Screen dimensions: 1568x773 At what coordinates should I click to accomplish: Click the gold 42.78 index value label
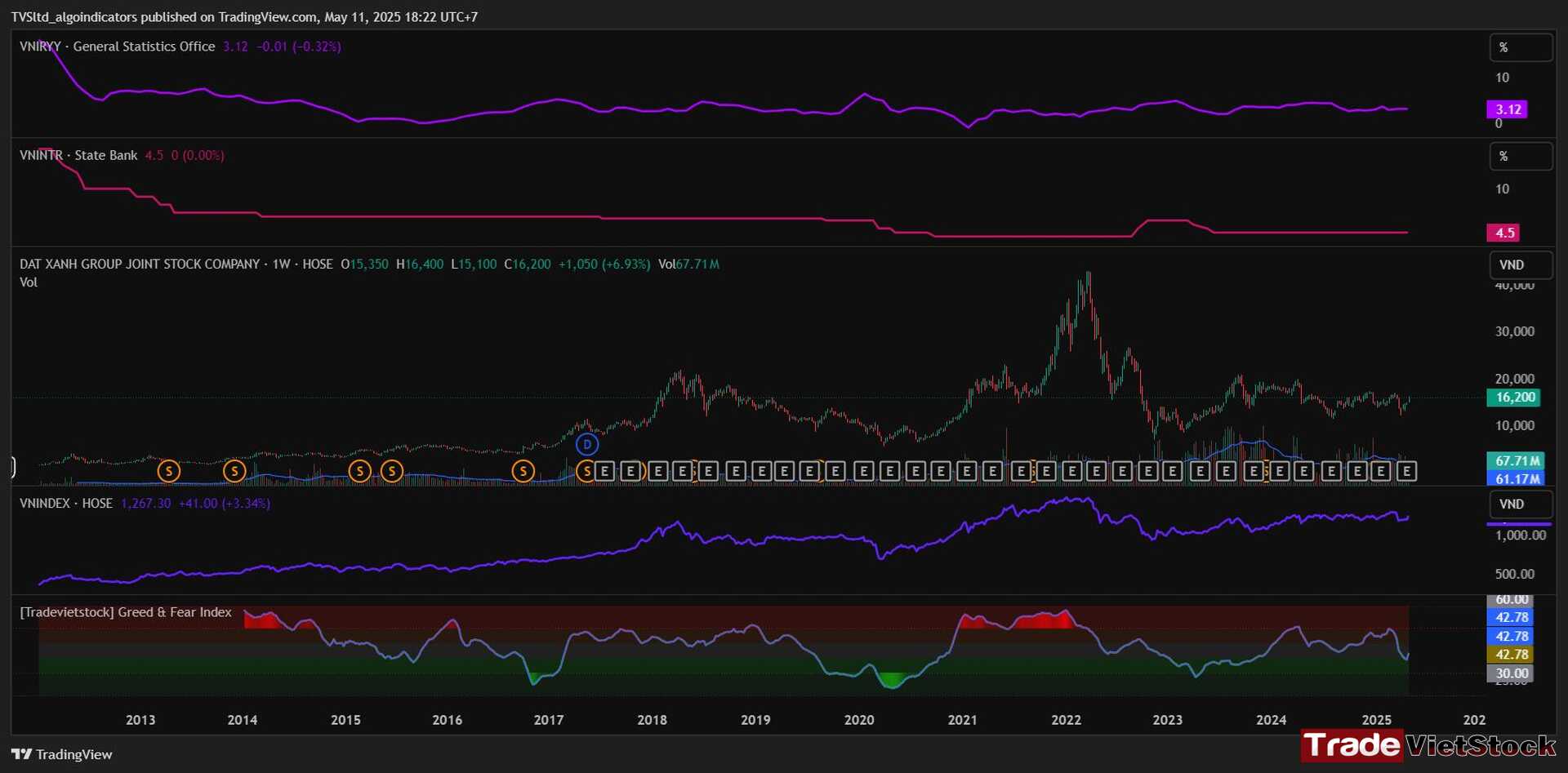tap(1511, 655)
